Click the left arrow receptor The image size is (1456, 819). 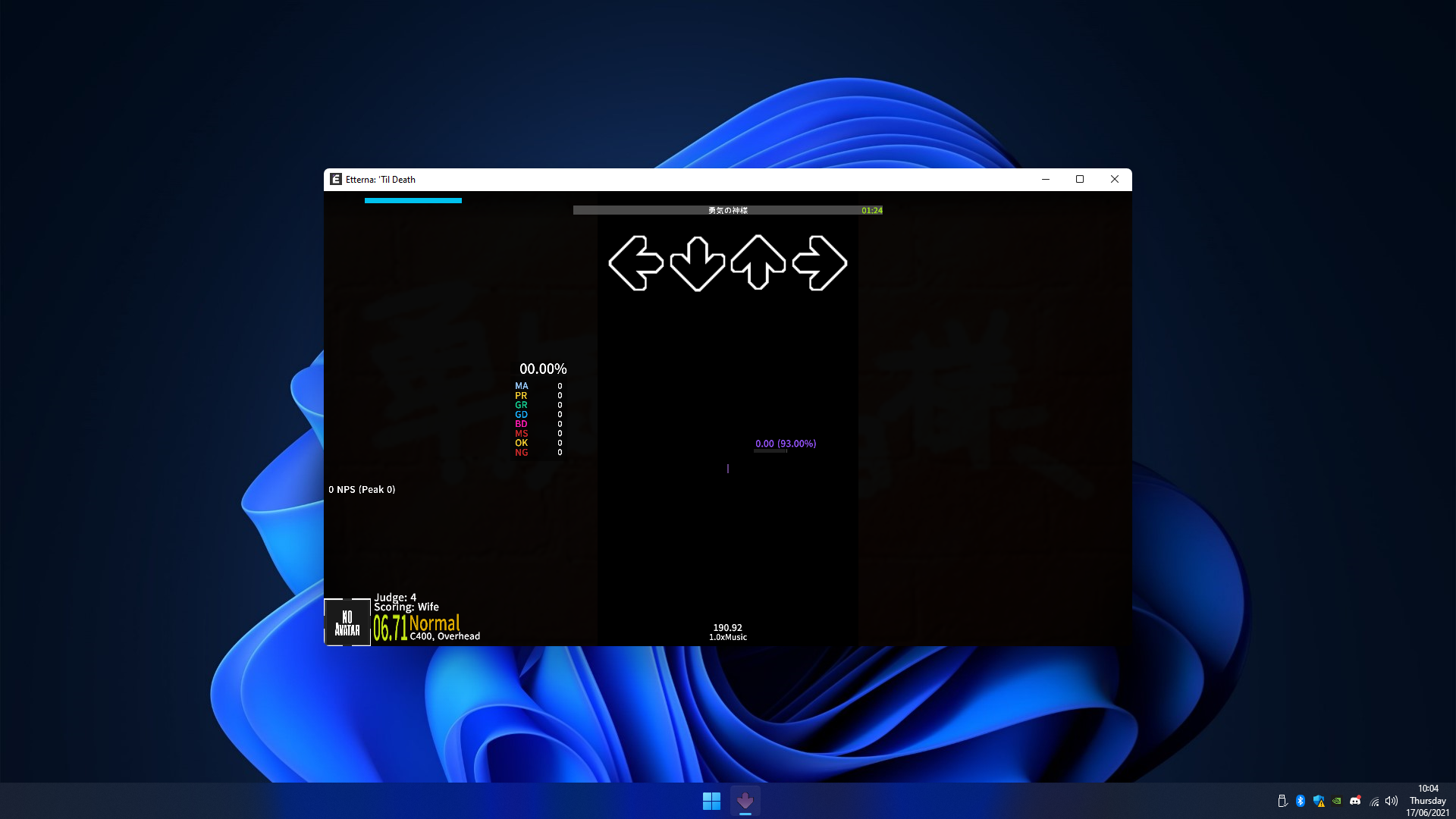(x=637, y=265)
